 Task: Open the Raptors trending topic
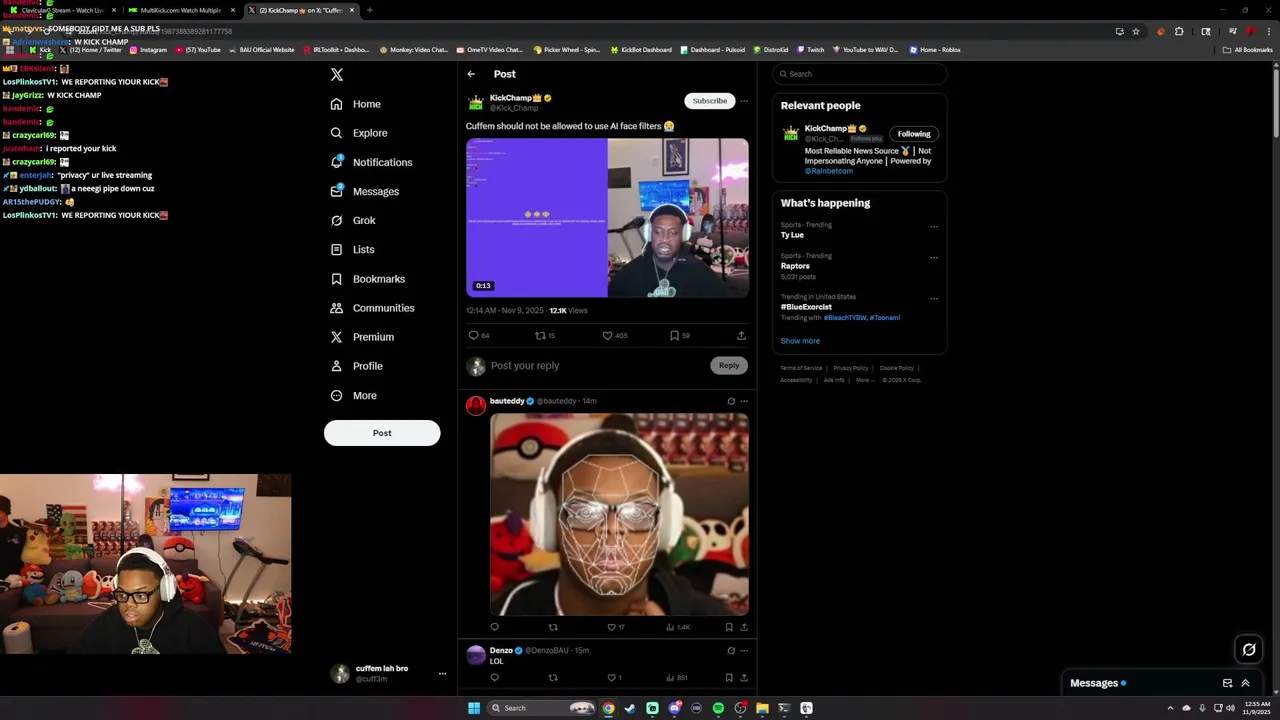coord(795,266)
